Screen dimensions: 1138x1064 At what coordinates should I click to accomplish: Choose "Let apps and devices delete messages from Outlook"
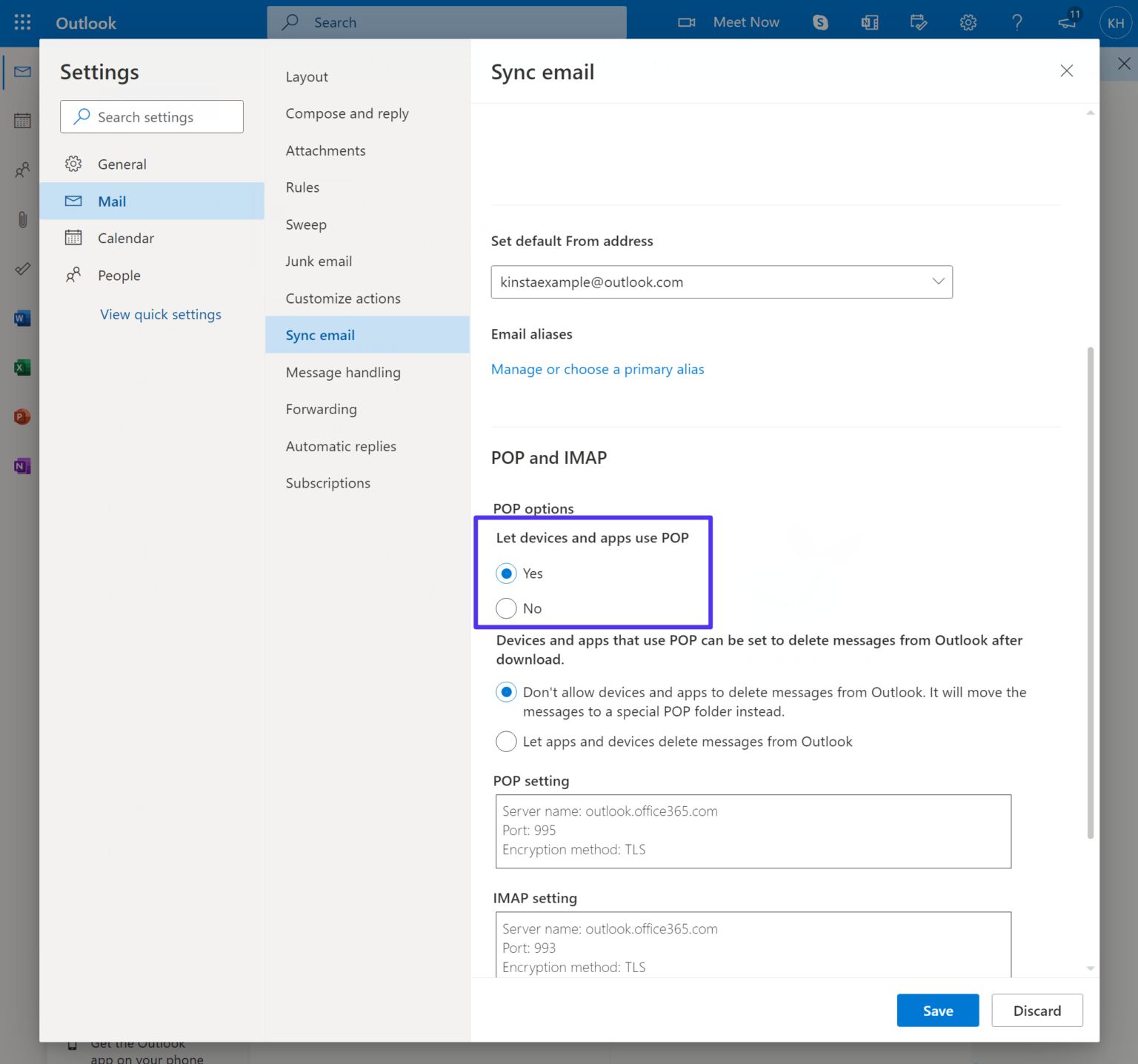coord(506,741)
